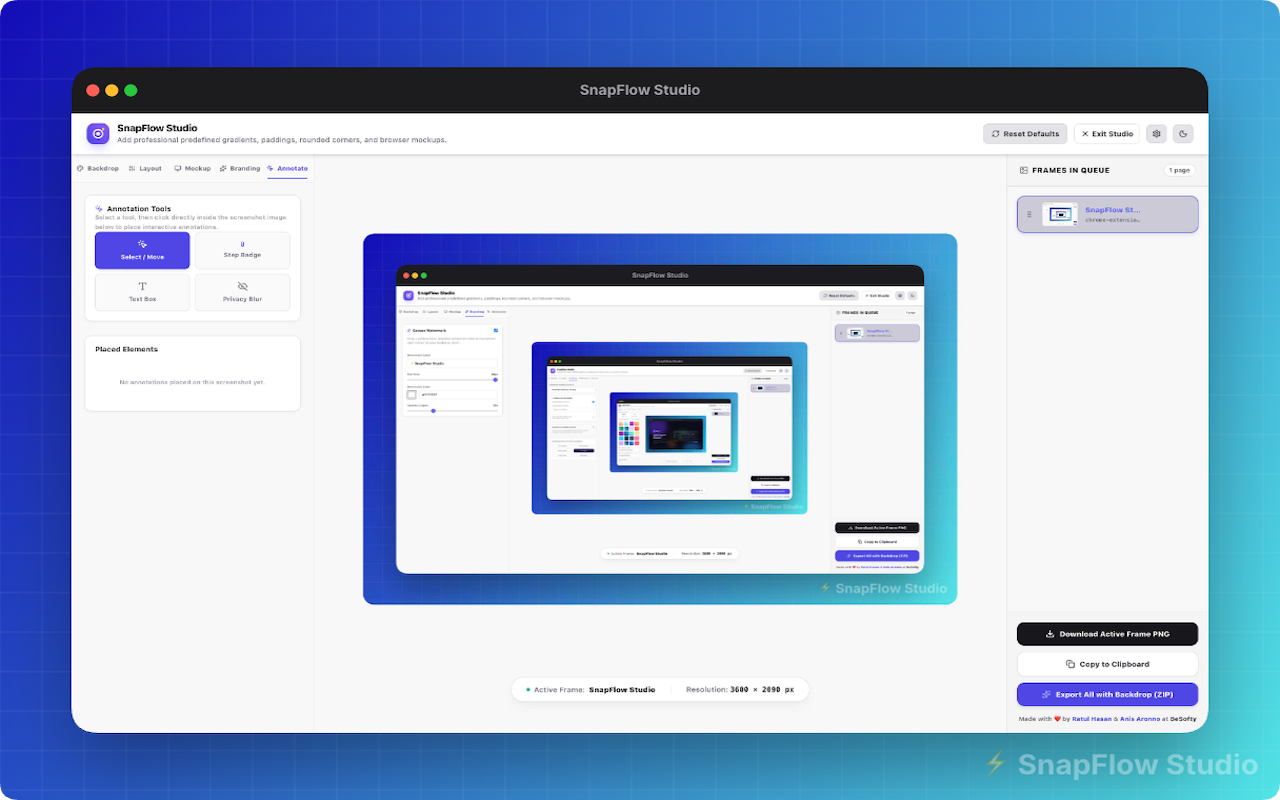The image size is (1280, 800).
Task: Click the green window maximize button
Action: tap(131, 90)
